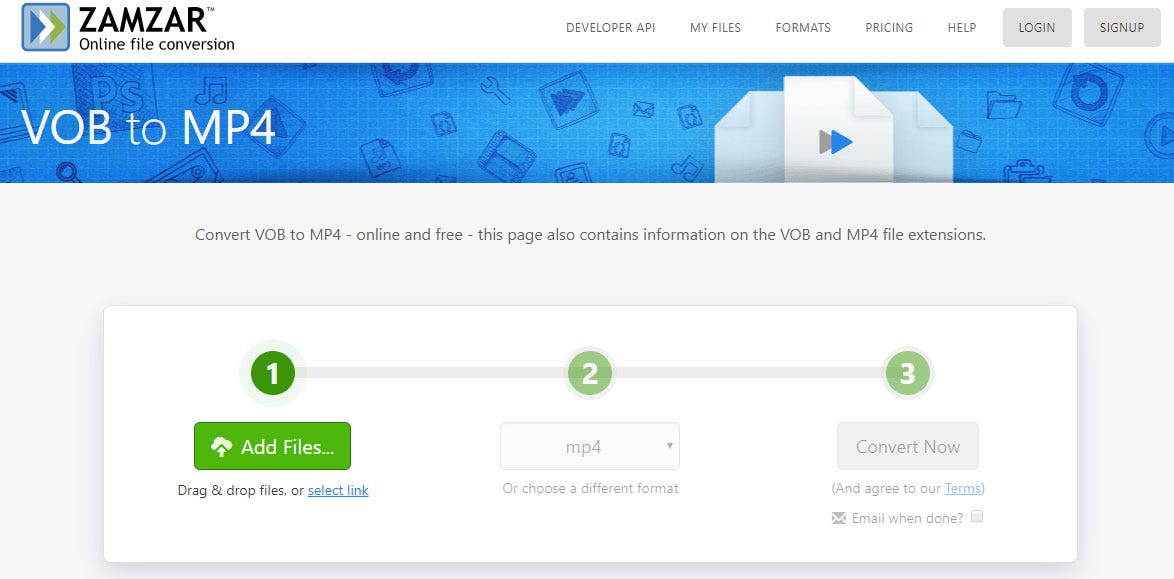Expand the mp4 format dropdown
The image size is (1174, 579).
590,446
